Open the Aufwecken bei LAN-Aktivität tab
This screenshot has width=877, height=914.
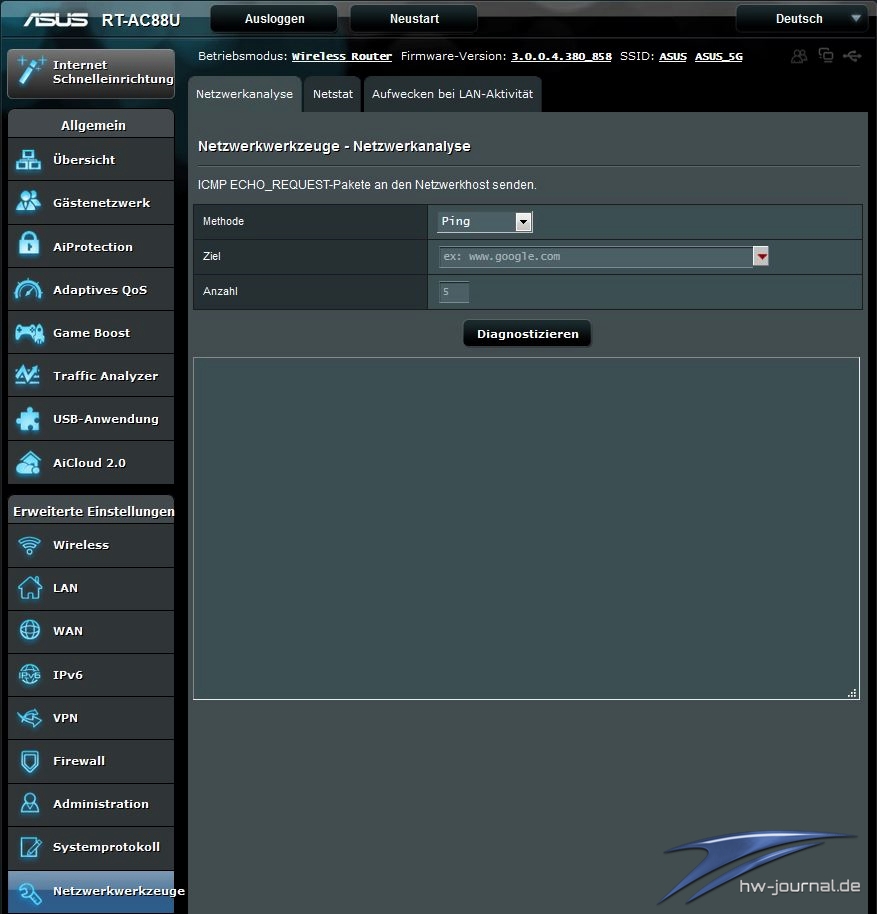pos(452,94)
